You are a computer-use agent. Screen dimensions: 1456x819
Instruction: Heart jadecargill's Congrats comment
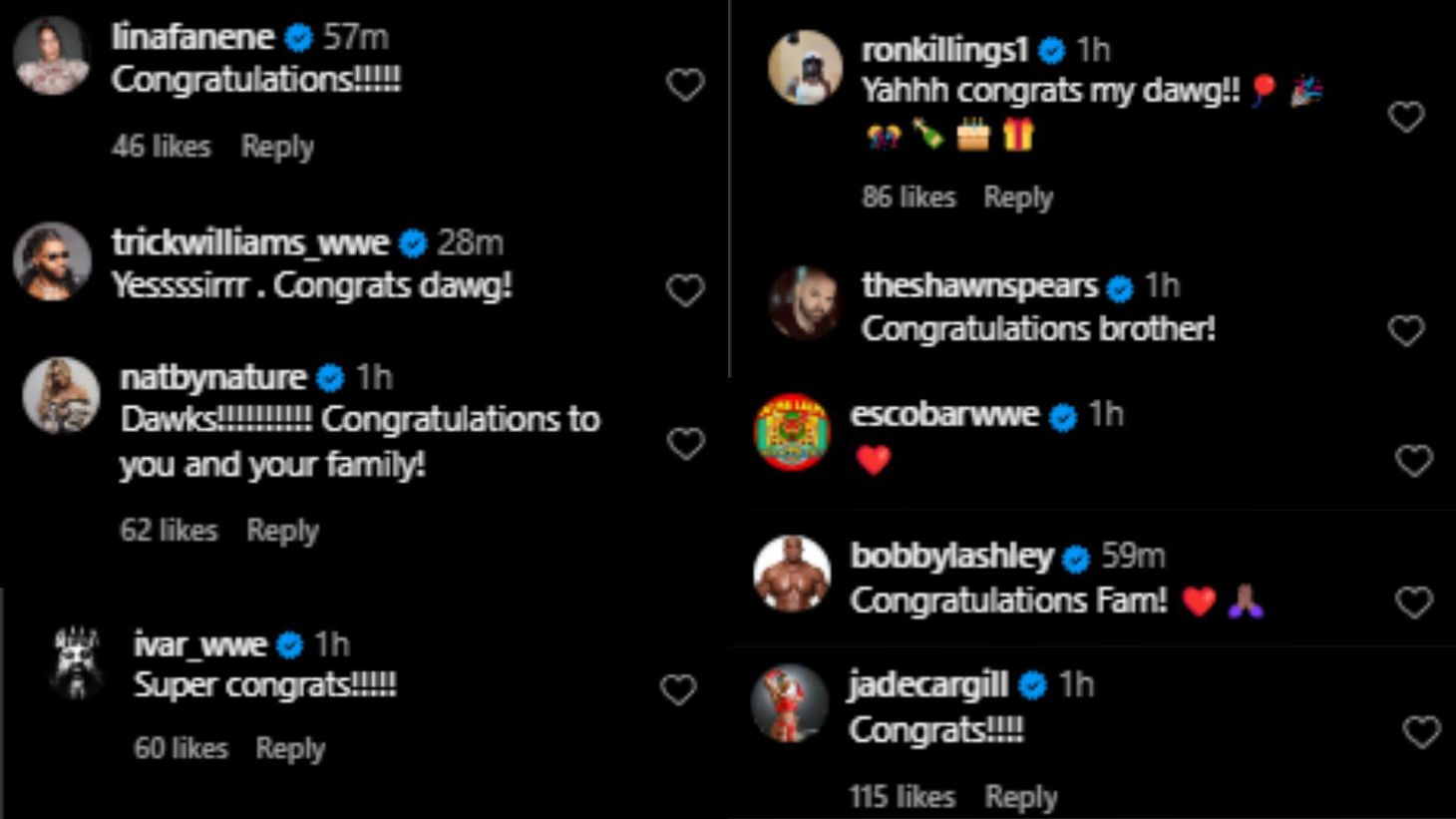point(1421,732)
